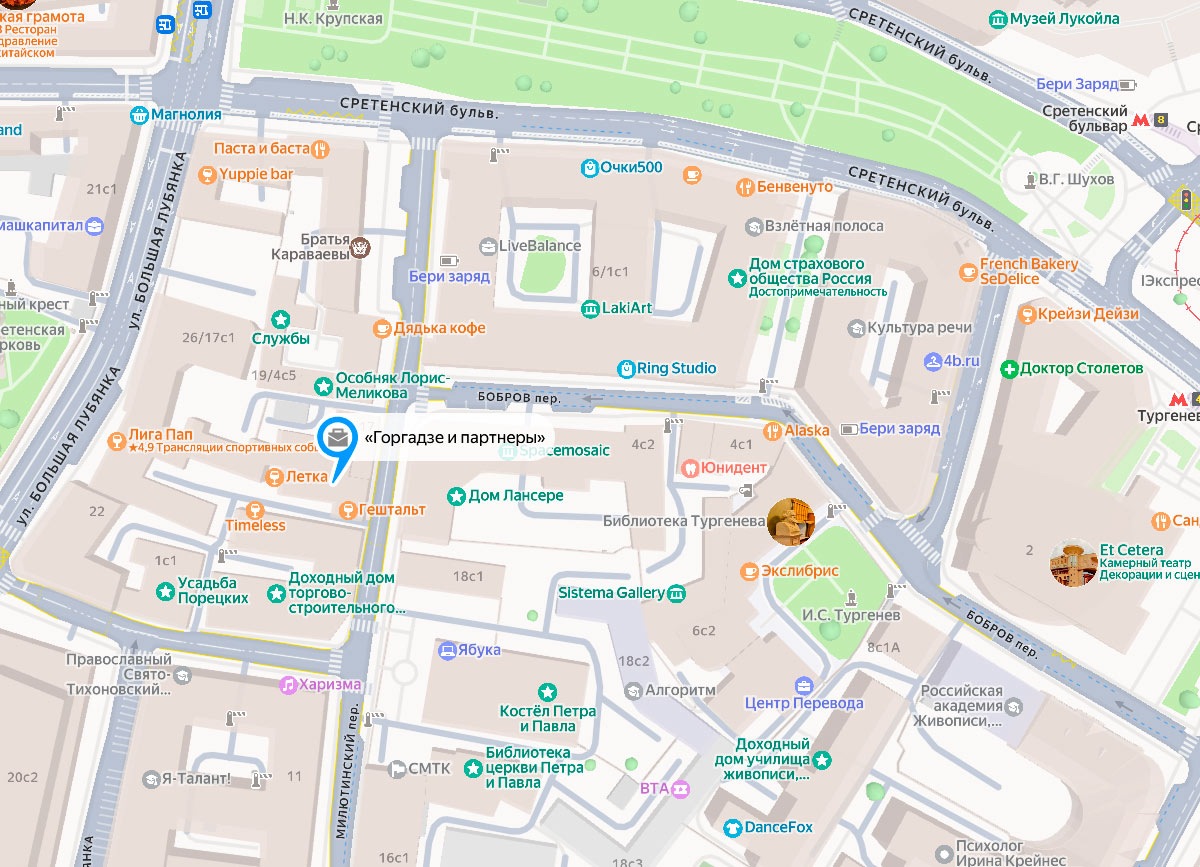This screenshot has height=867, width=1200.
Task: Open the Et Cetera theatre photo thumbnail
Action: (1074, 562)
